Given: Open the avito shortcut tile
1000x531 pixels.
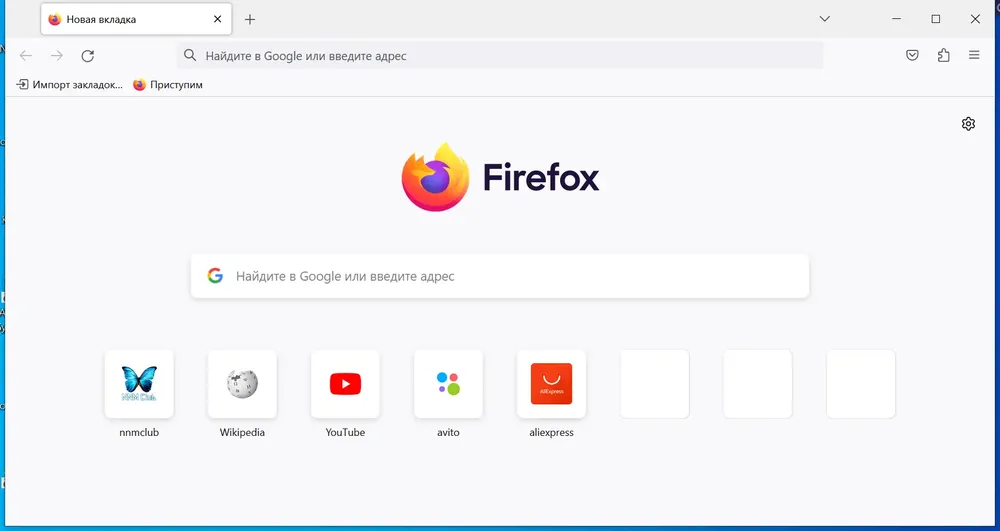Looking at the screenshot, I should click(448, 384).
